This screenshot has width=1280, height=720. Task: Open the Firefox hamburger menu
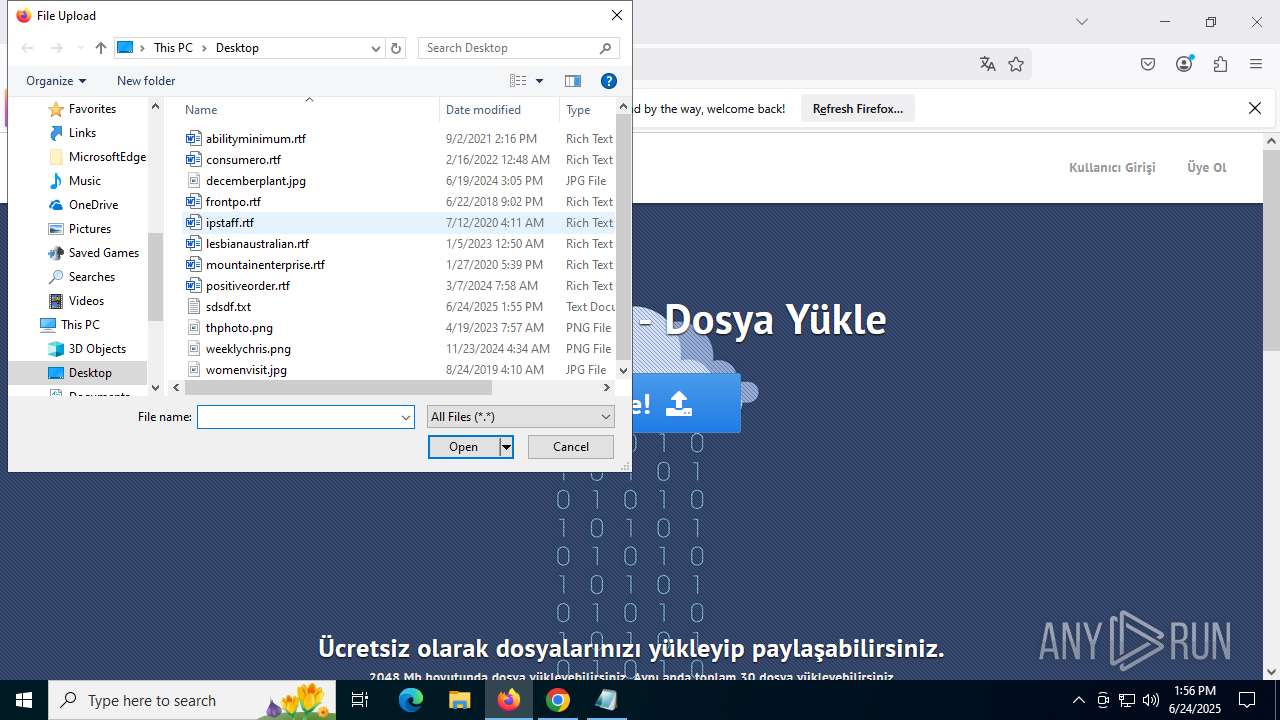click(x=1256, y=64)
